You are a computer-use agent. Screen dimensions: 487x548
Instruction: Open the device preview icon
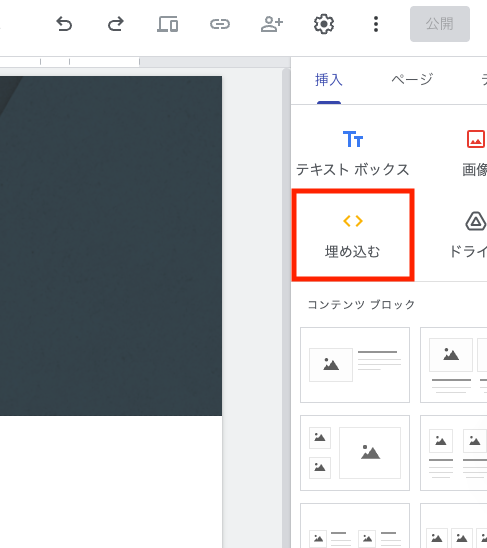[167, 24]
